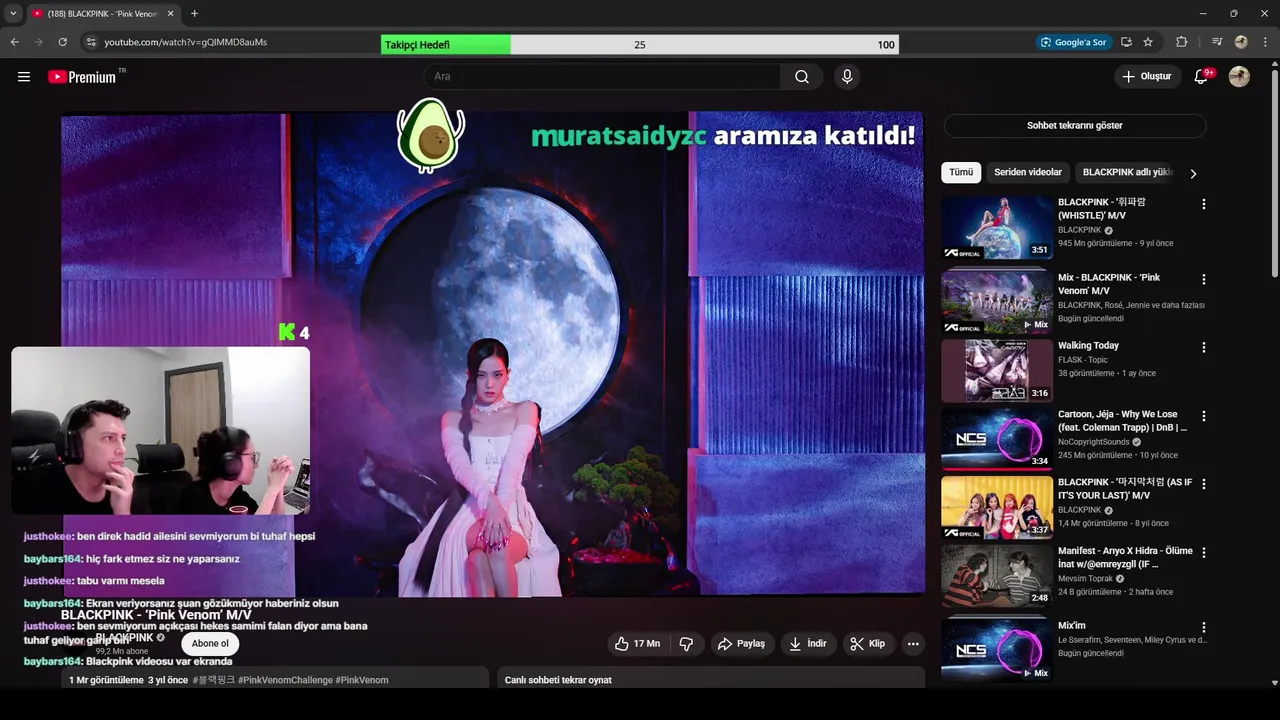Open Walking Today thumbnail

point(997,371)
